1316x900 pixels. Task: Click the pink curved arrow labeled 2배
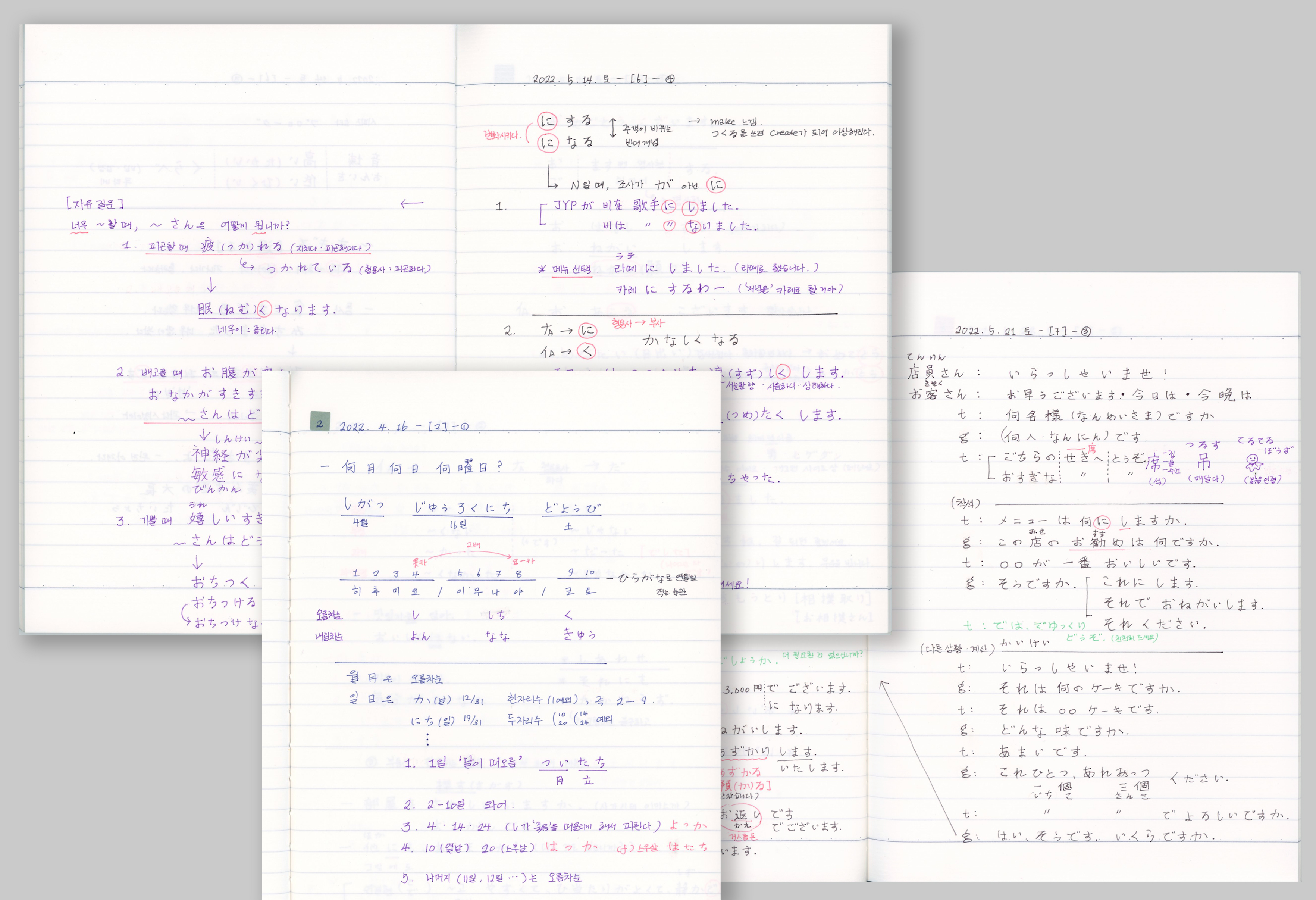pyautogui.click(x=474, y=551)
